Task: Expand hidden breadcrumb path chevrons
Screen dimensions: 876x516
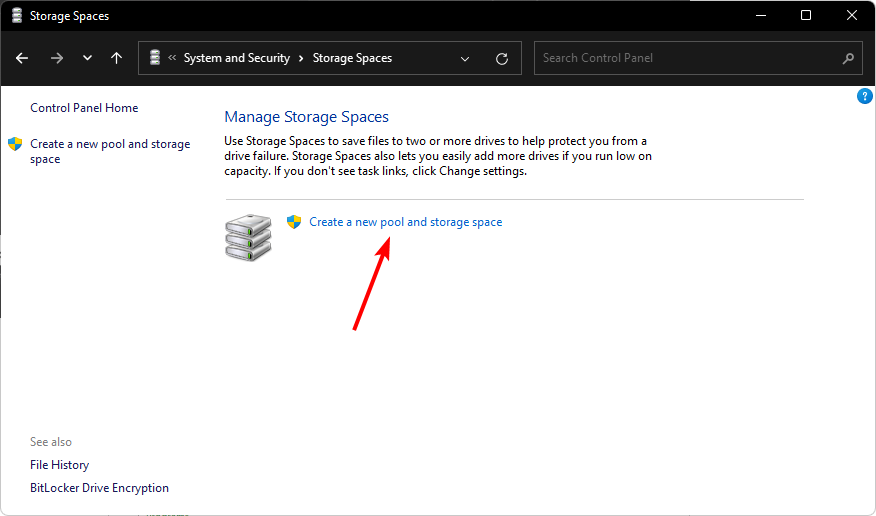Action: point(172,58)
